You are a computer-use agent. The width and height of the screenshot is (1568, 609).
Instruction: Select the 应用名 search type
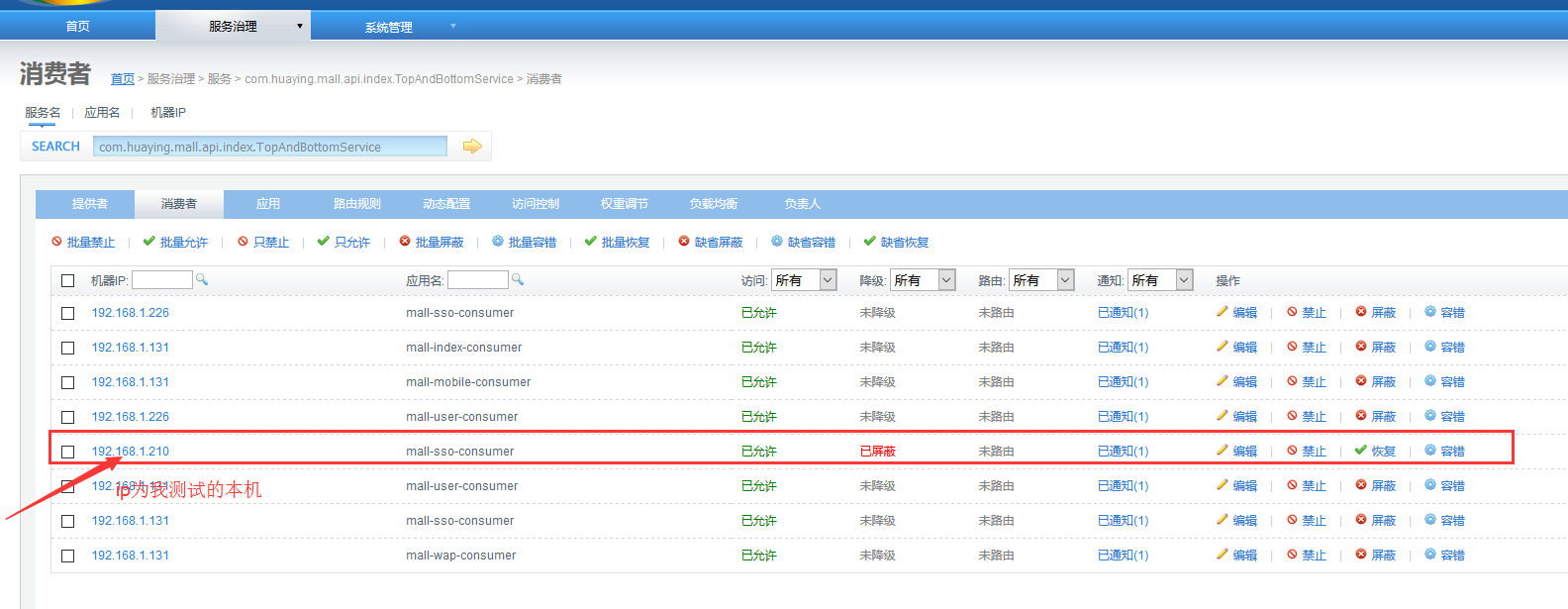tap(102, 113)
